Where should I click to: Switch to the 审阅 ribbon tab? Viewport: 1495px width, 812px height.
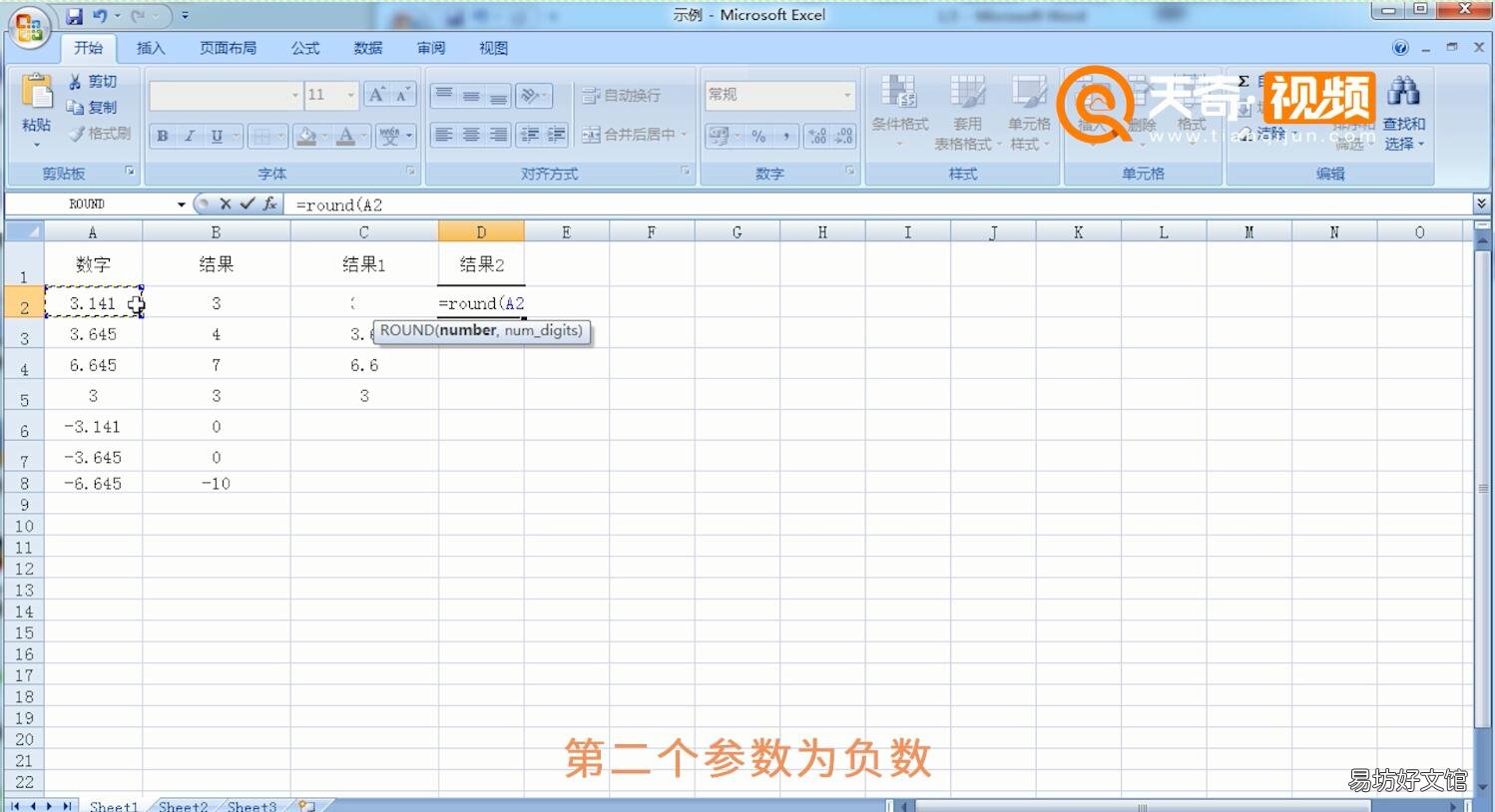[431, 48]
